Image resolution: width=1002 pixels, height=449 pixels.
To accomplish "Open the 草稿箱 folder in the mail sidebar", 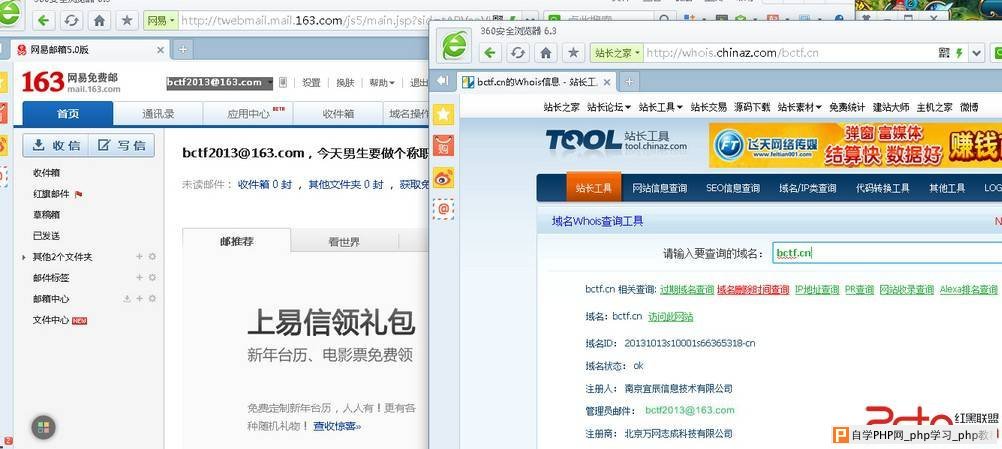I will (47, 215).
